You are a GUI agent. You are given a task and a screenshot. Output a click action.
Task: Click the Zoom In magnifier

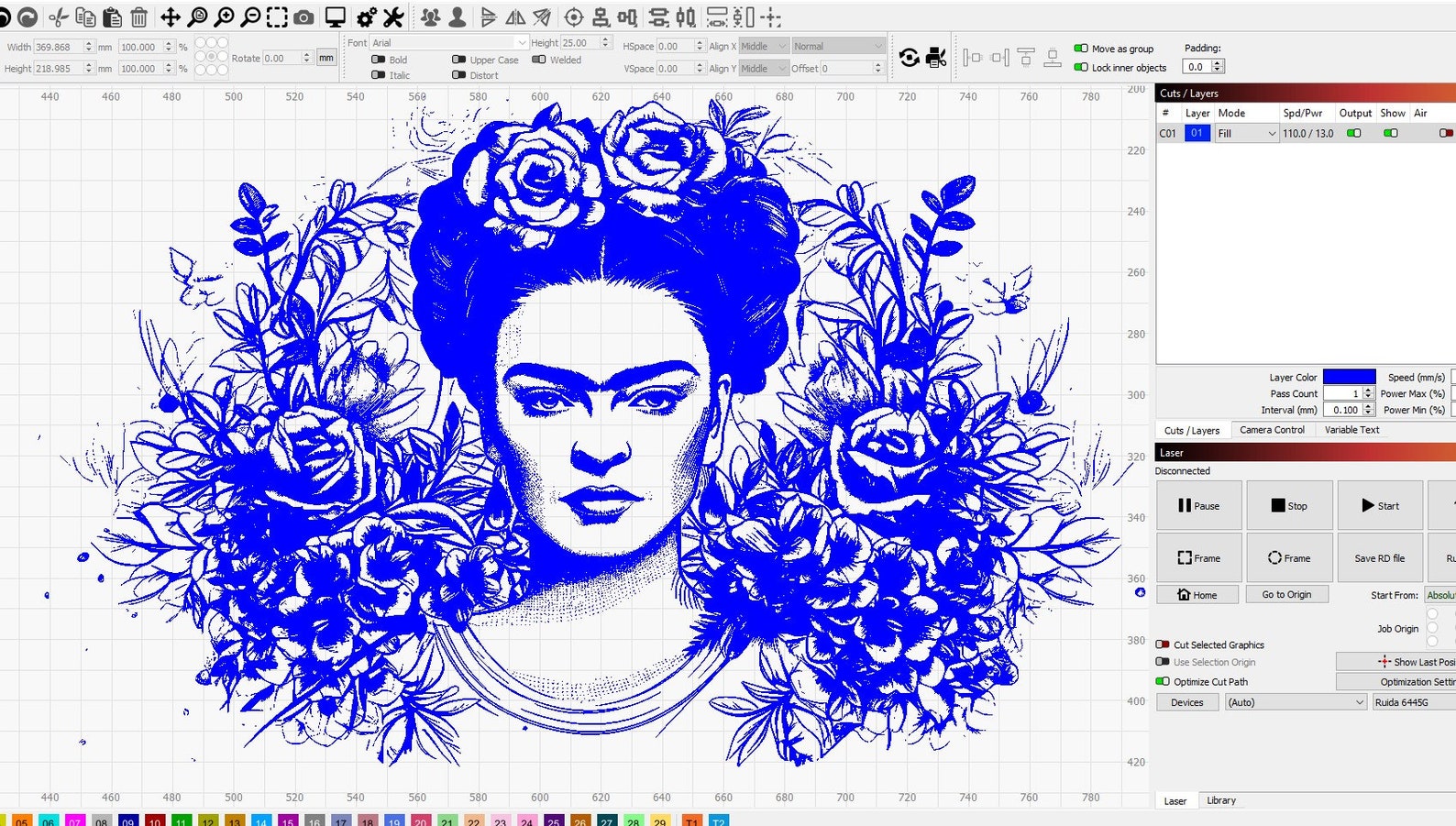tap(224, 17)
